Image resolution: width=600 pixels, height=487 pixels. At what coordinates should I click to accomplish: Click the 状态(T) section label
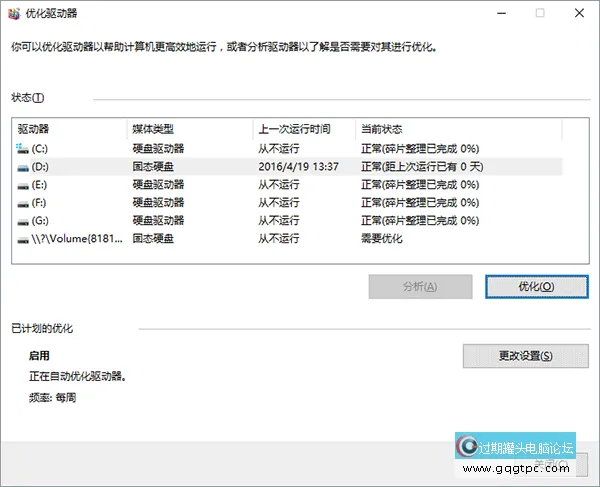(28, 98)
